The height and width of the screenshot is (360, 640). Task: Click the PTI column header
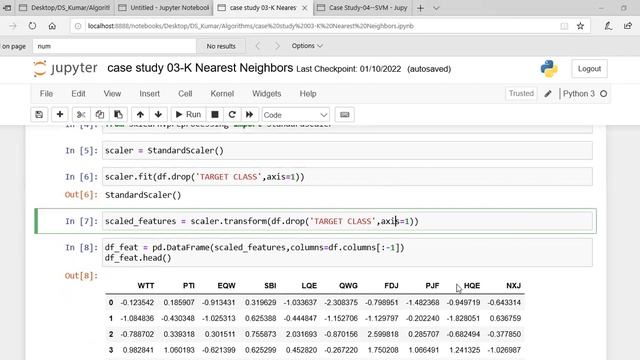click(x=189, y=286)
